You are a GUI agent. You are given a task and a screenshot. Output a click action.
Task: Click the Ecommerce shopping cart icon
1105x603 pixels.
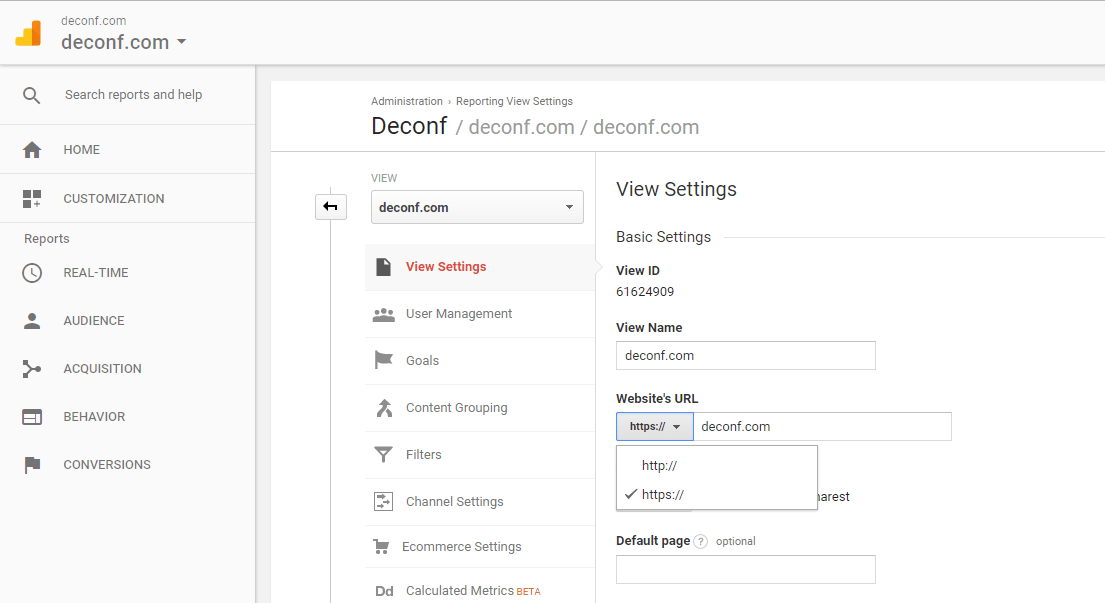(x=381, y=547)
